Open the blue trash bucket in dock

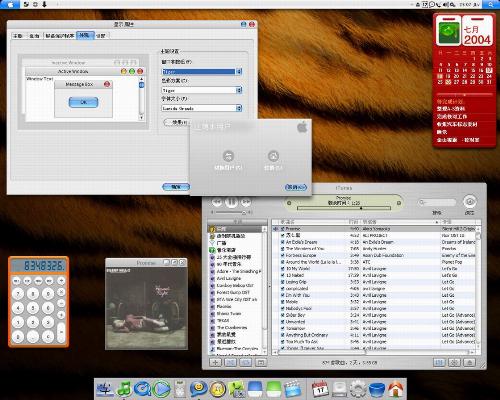[x=376, y=389]
